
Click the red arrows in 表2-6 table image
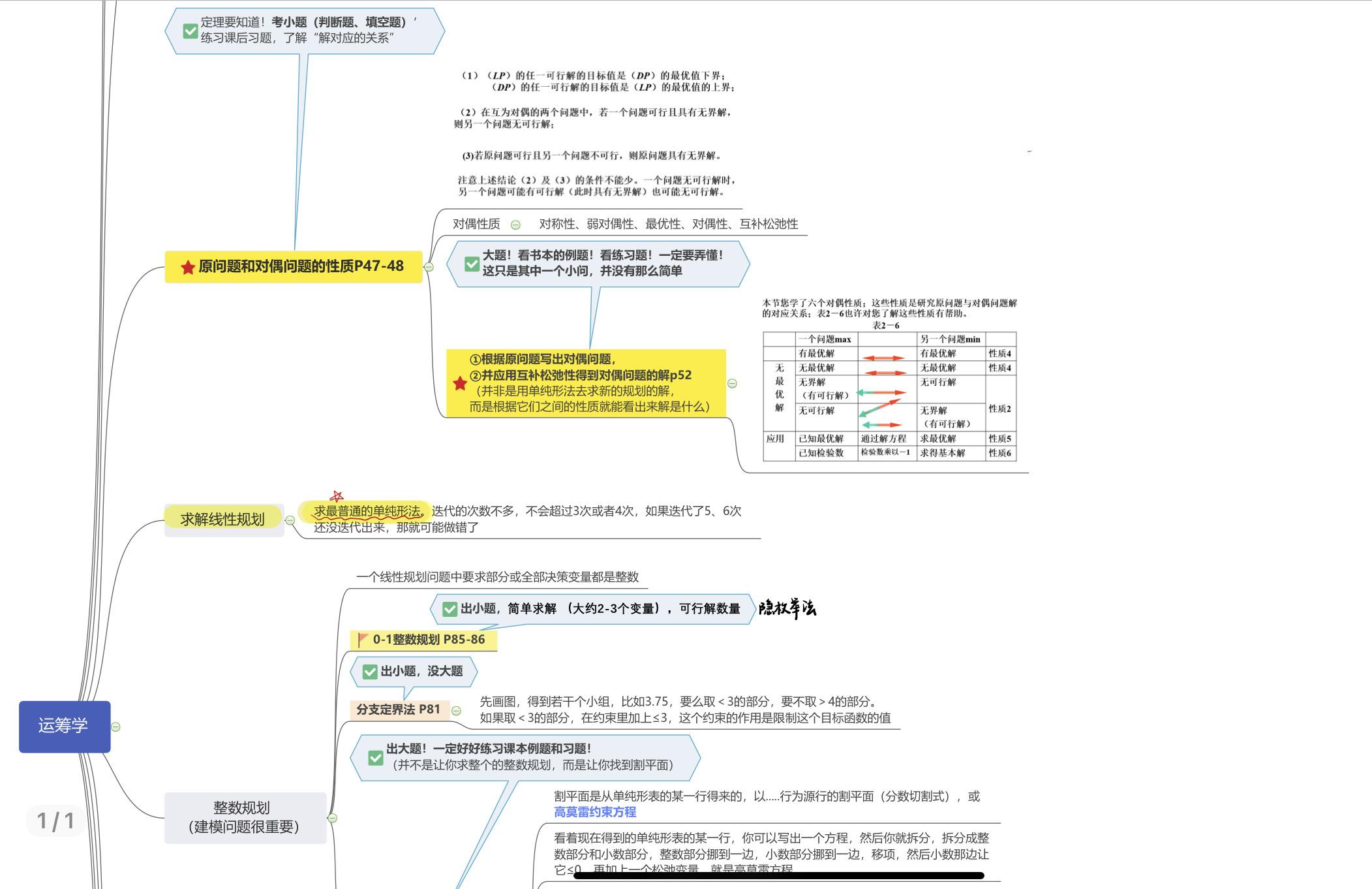(883, 358)
